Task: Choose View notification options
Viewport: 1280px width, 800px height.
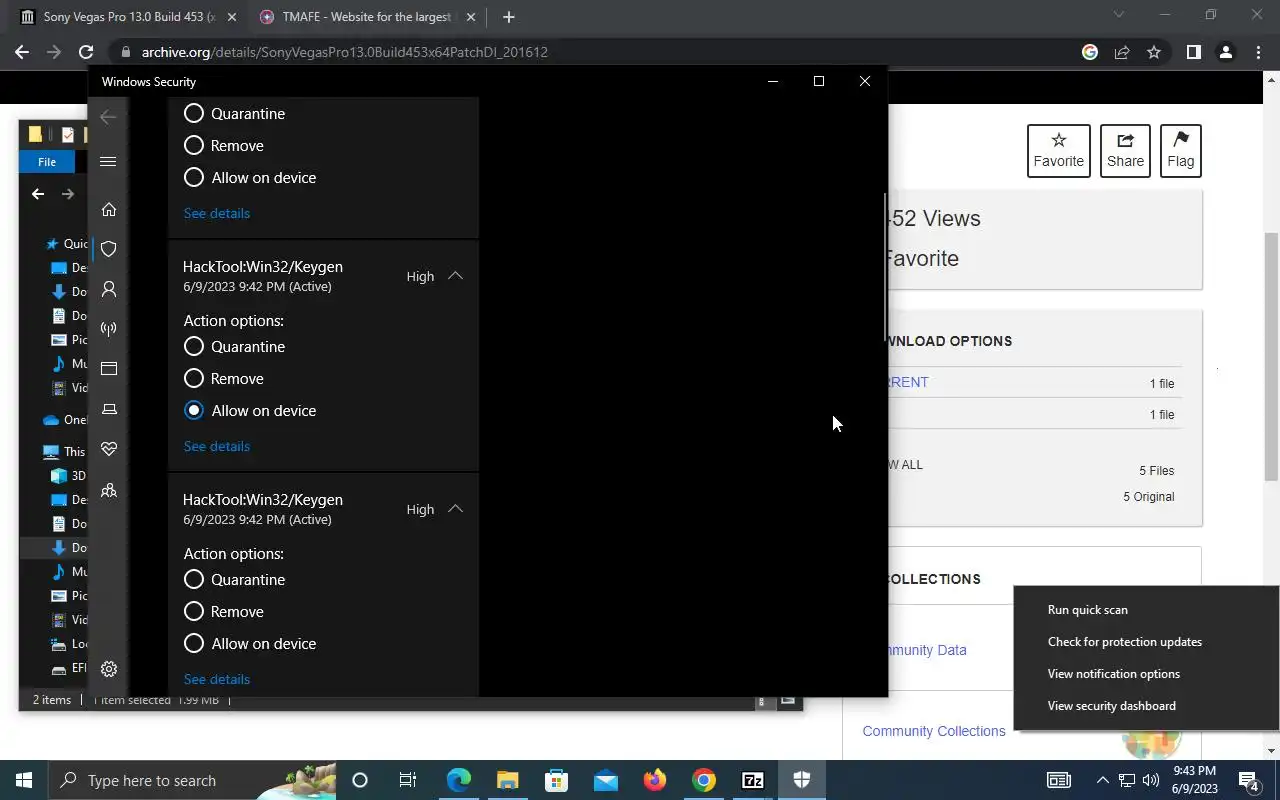Action: (x=1113, y=674)
